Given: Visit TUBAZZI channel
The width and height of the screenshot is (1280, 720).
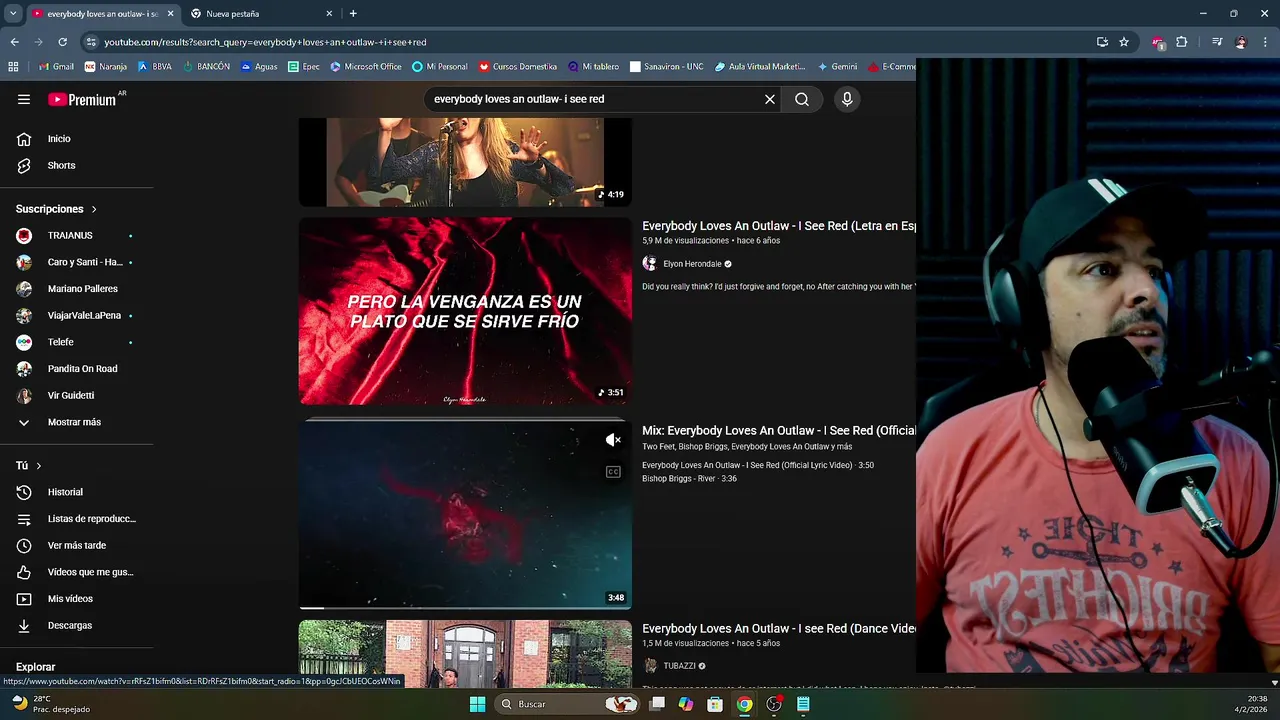Looking at the screenshot, I should [679, 666].
